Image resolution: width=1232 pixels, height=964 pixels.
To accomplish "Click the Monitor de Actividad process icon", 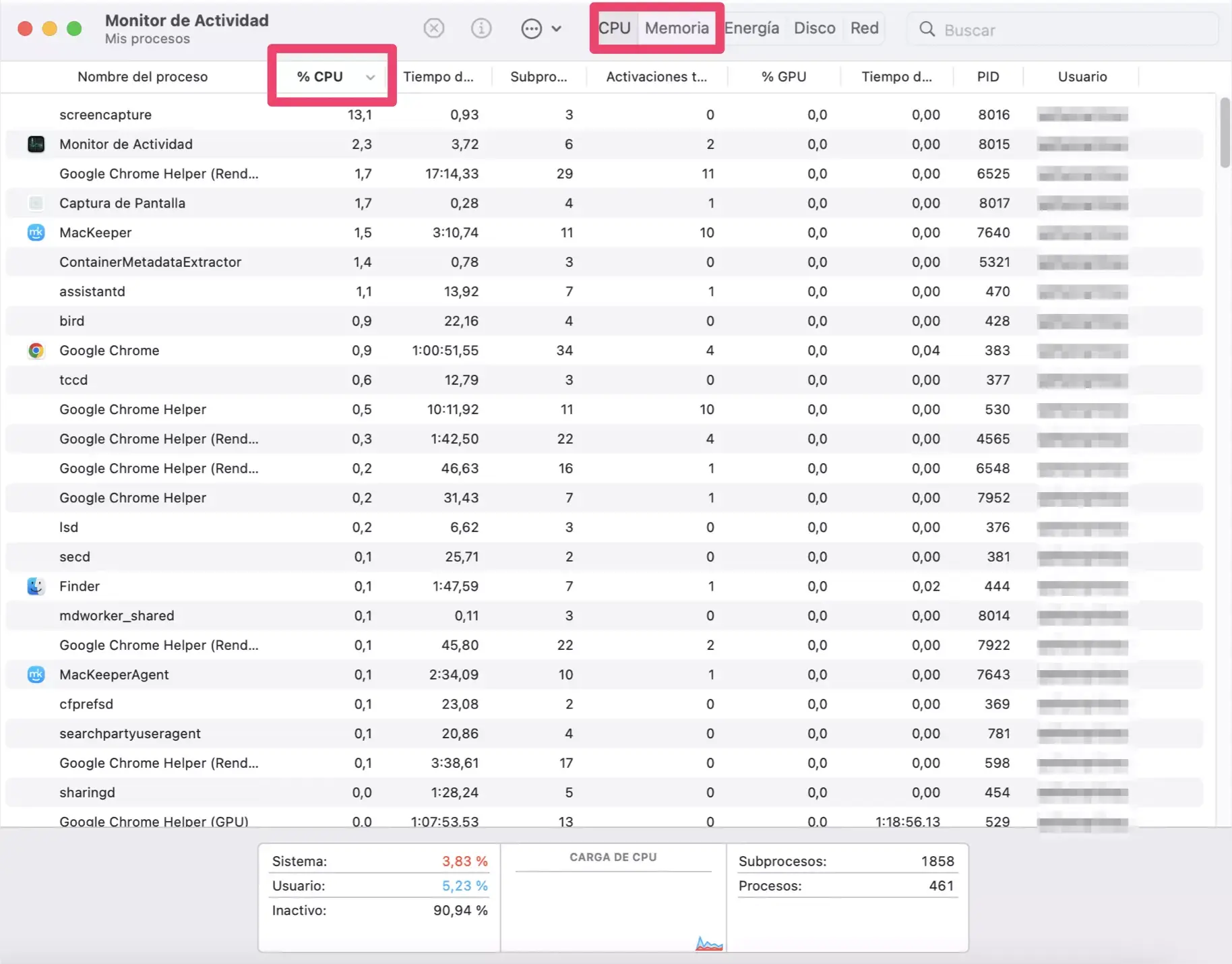I will pos(36,144).
